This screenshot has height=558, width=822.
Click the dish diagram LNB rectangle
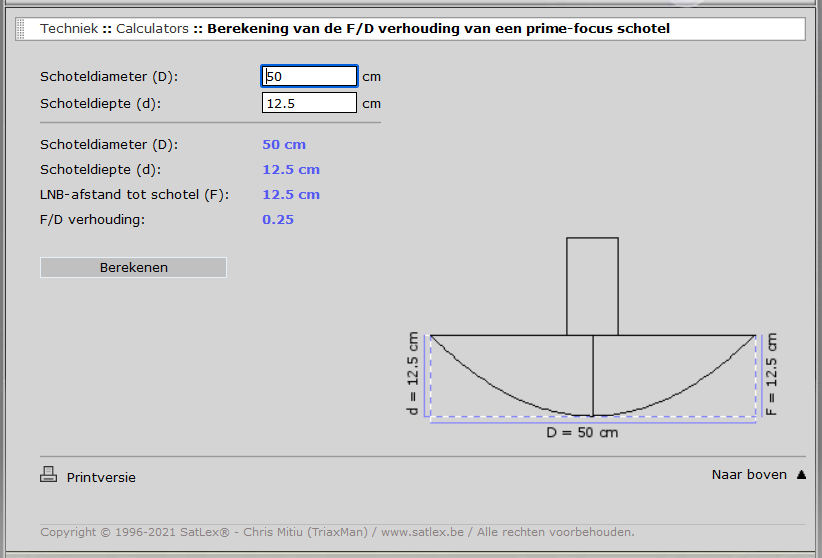click(x=592, y=286)
